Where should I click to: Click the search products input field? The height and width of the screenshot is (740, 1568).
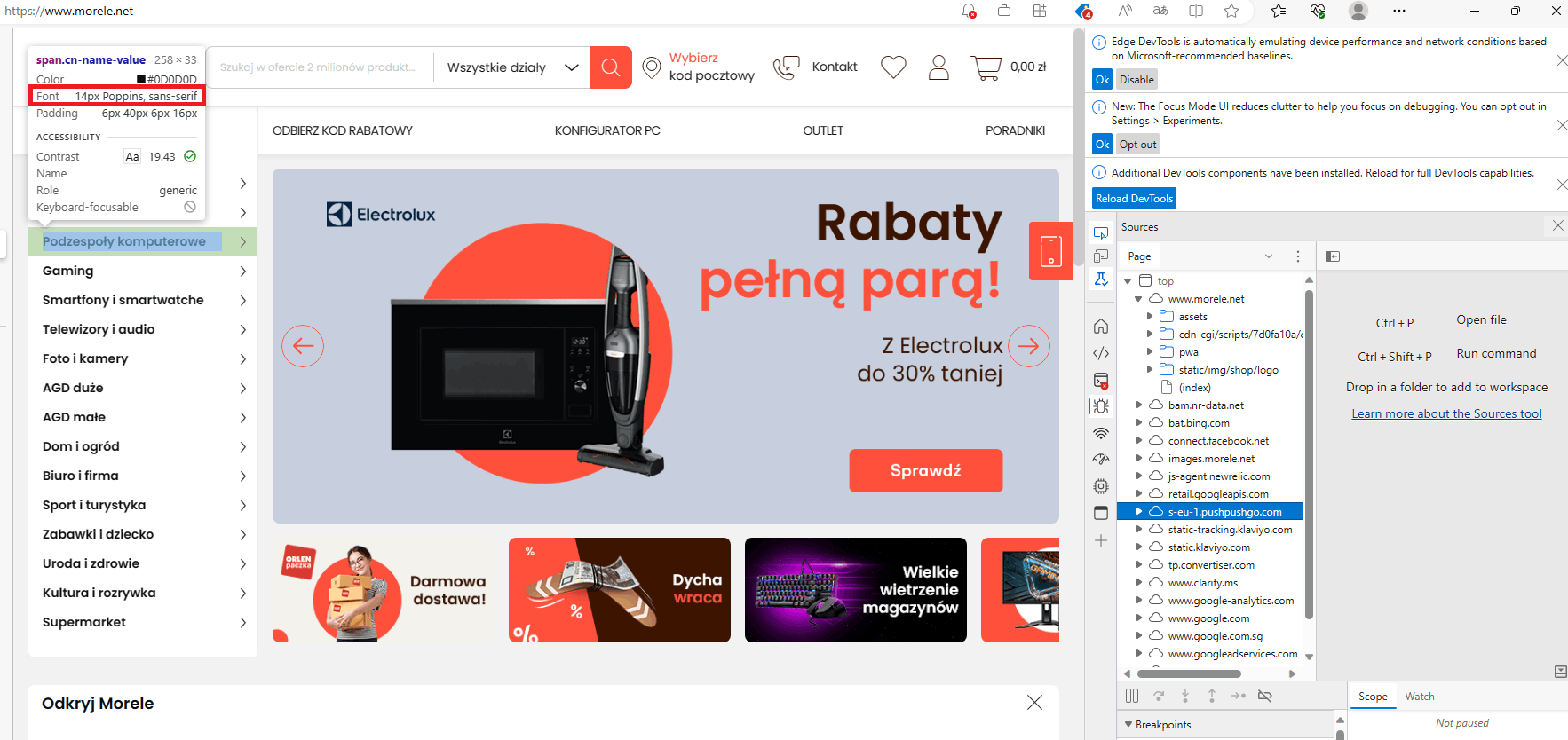320,67
